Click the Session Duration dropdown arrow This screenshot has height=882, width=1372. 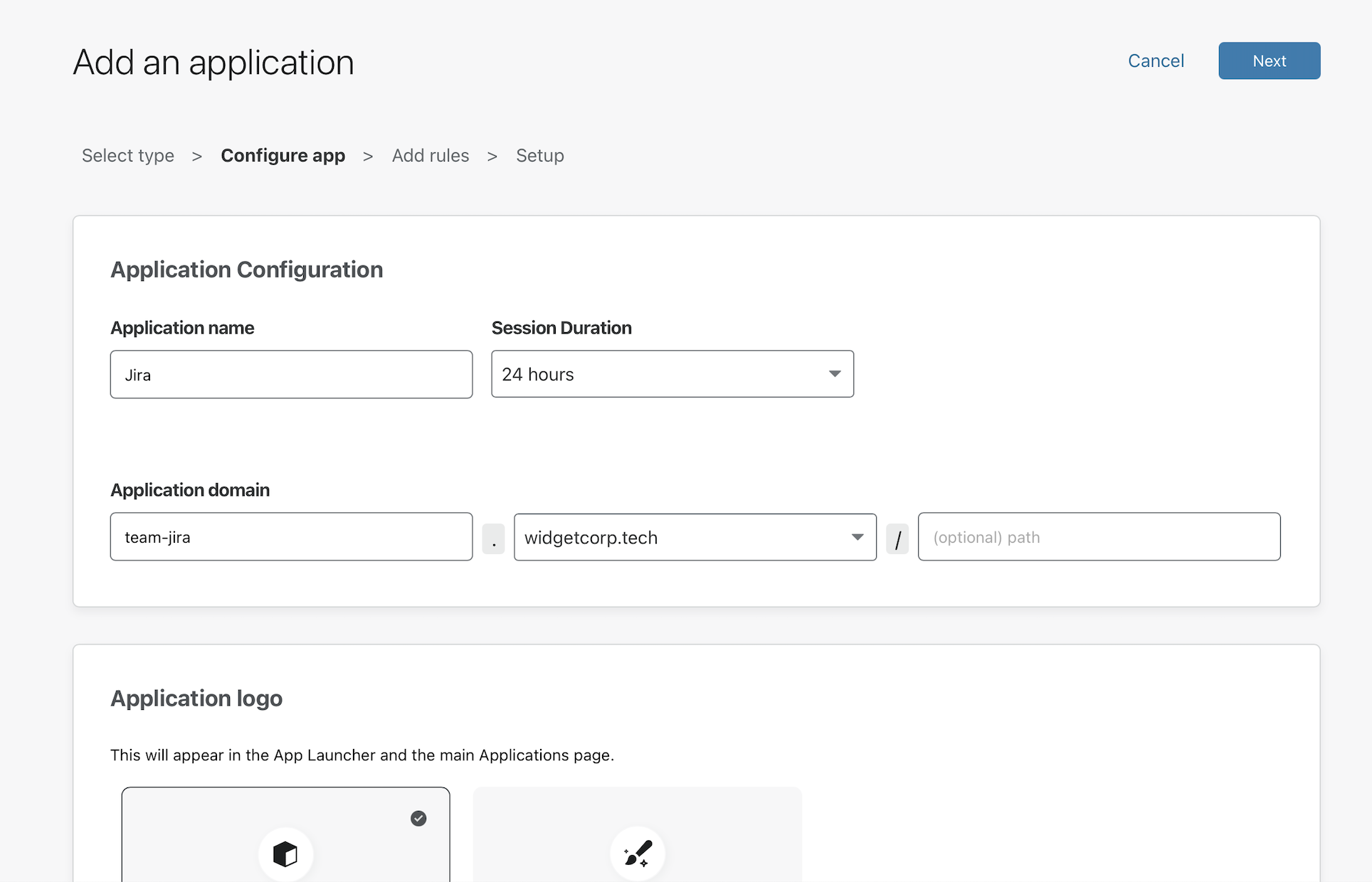point(835,374)
